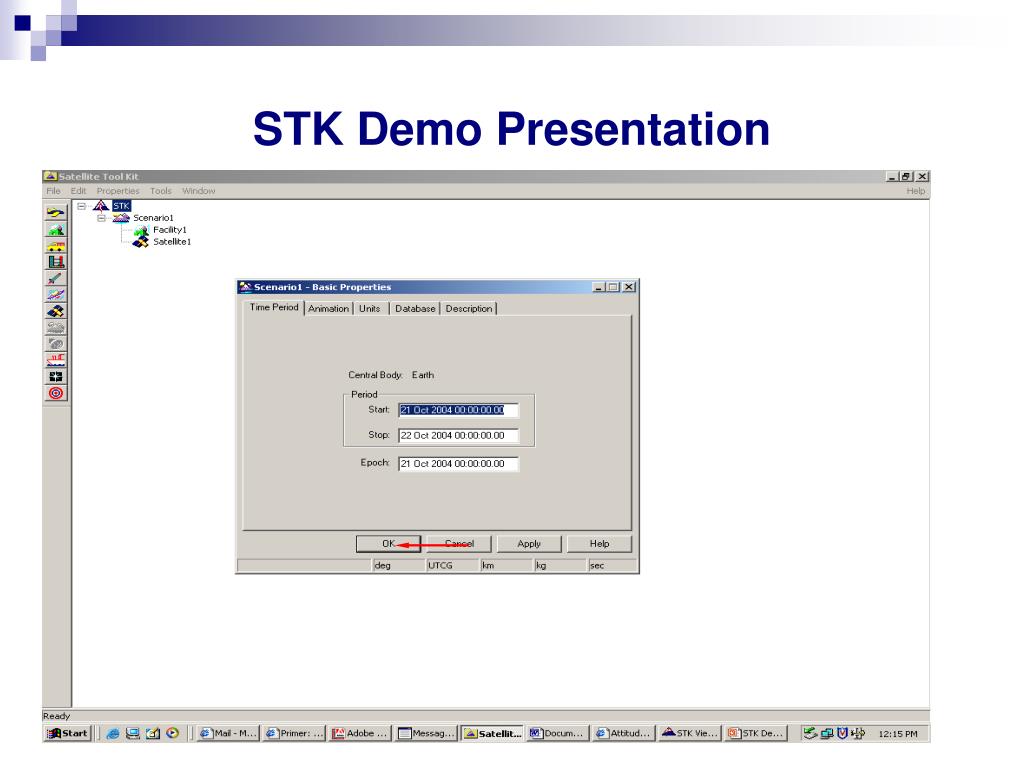Click the Start date input field

pos(458,410)
